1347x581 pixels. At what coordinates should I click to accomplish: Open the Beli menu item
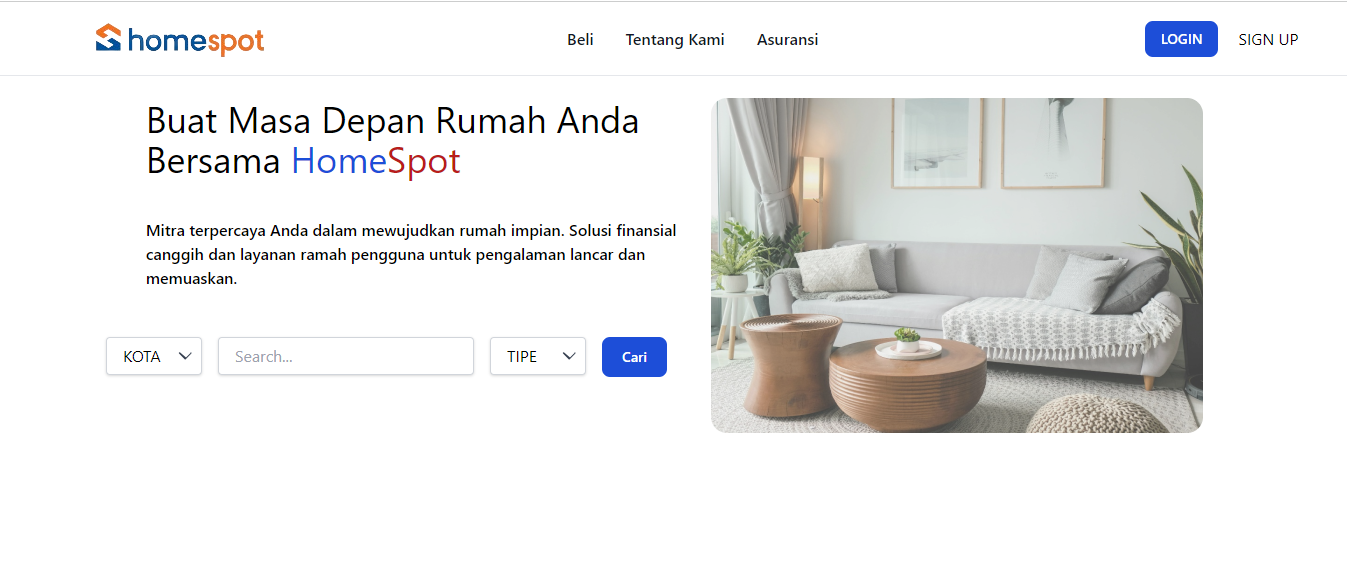click(x=580, y=40)
